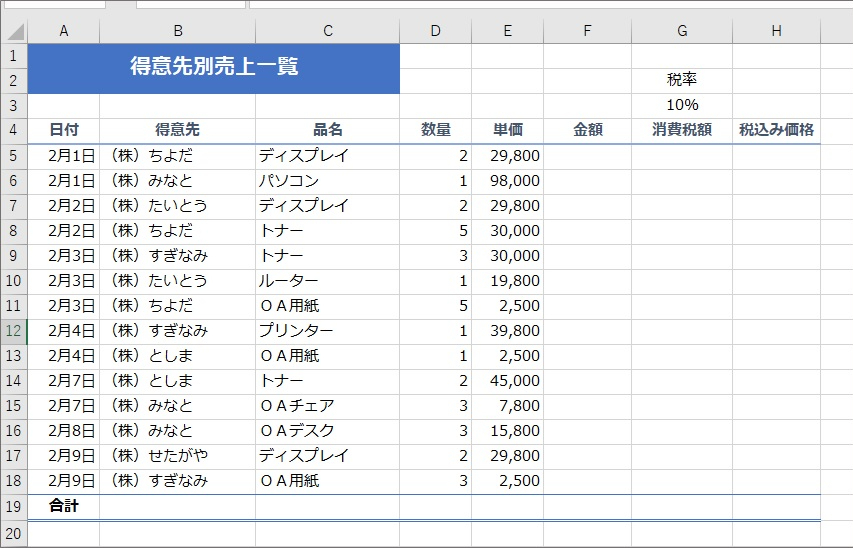This screenshot has width=853, height=548.
Task: Click the select-all corner triangle
Action: [x=15, y=32]
